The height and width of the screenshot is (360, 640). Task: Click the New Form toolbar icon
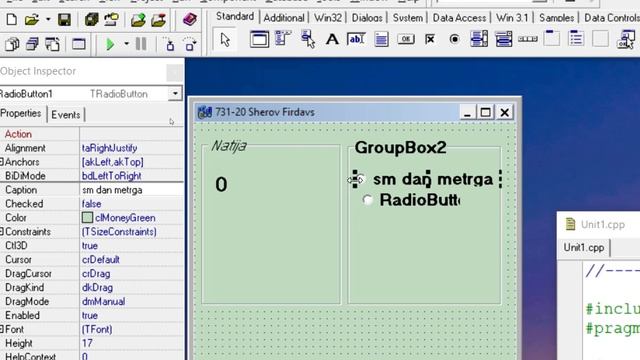(x=78, y=44)
